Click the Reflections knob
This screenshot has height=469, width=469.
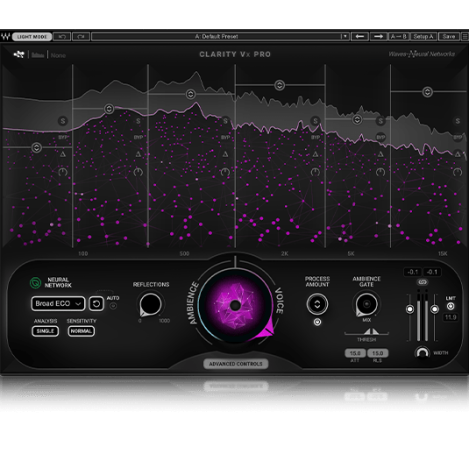[x=150, y=304]
